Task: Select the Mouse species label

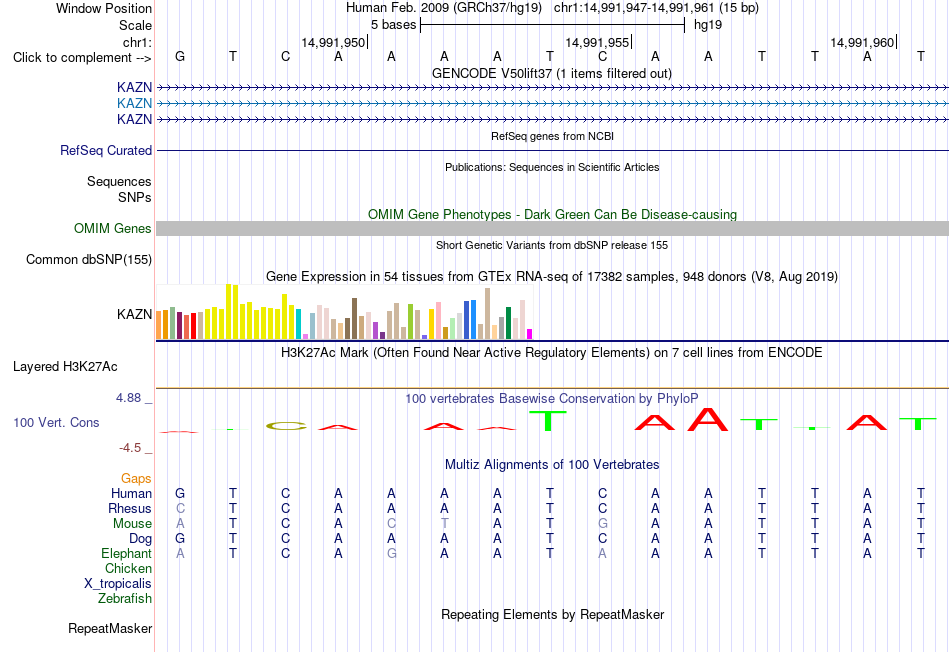Action: click(x=133, y=524)
